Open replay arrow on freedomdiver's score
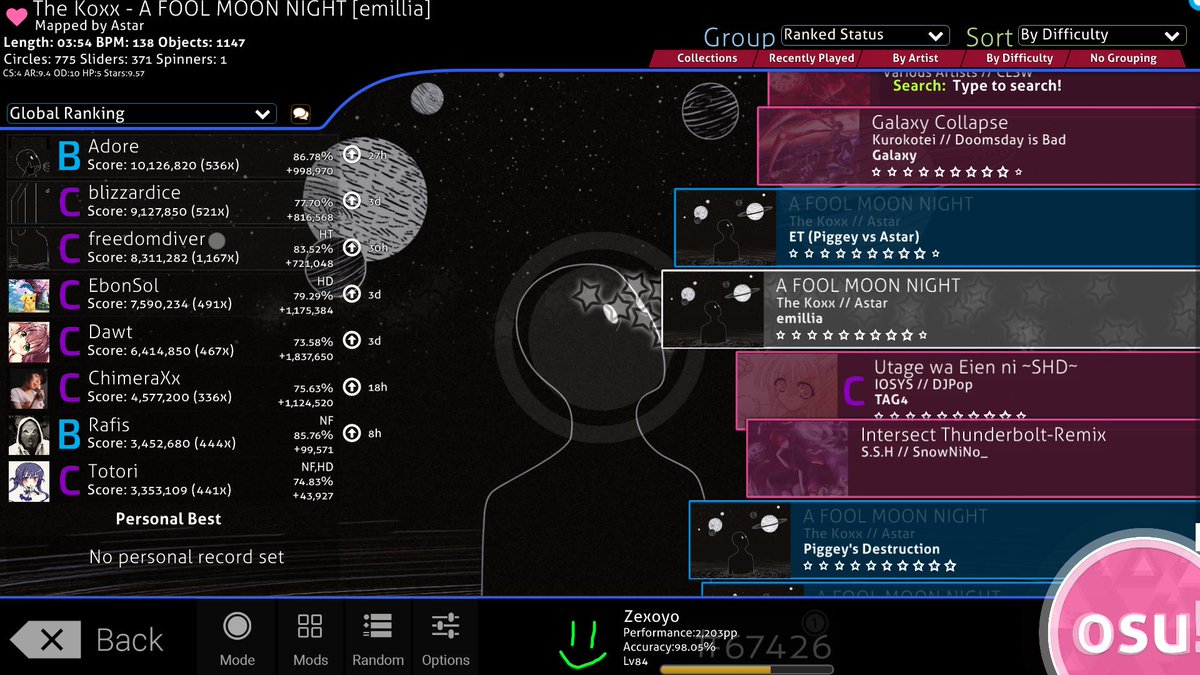1200x675 pixels. coord(351,247)
